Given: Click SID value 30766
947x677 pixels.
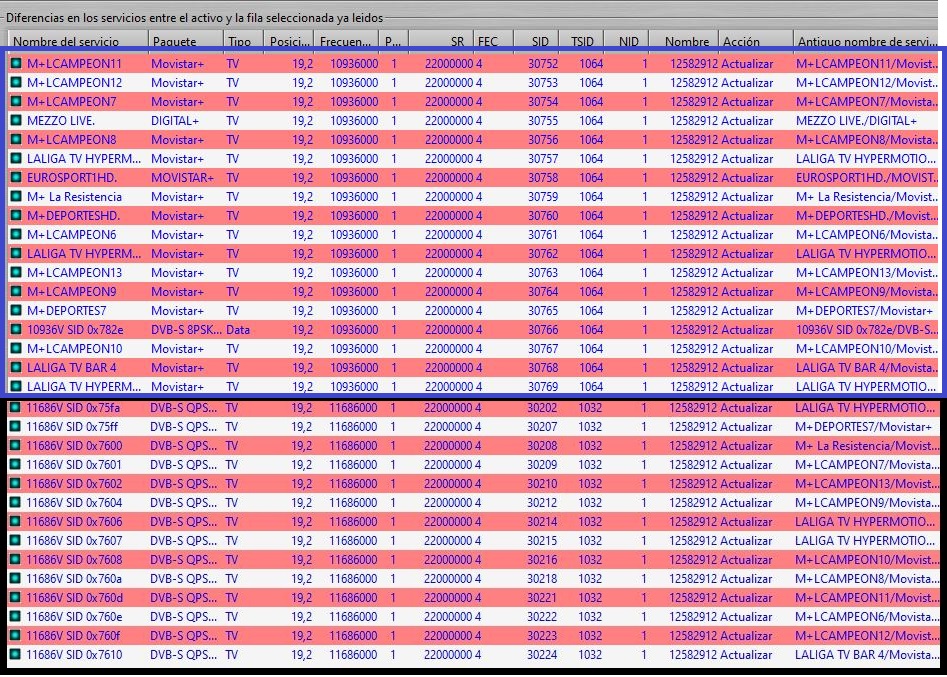Looking at the screenshot, I should (x=543, y=330).
